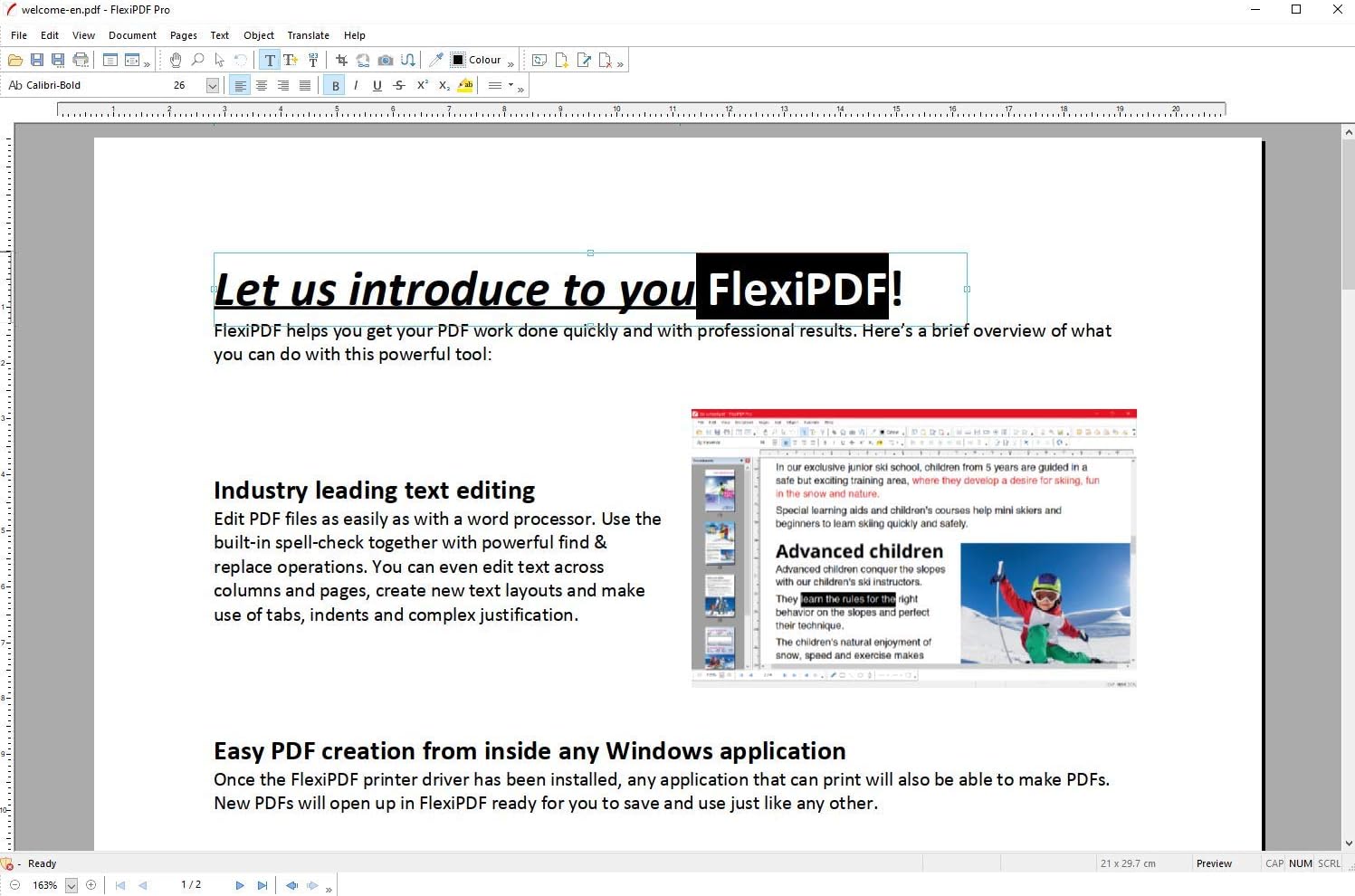1355x896 pixels.
Task: Open the 163% zoom level dropdown
Action: tap(72, 885)
